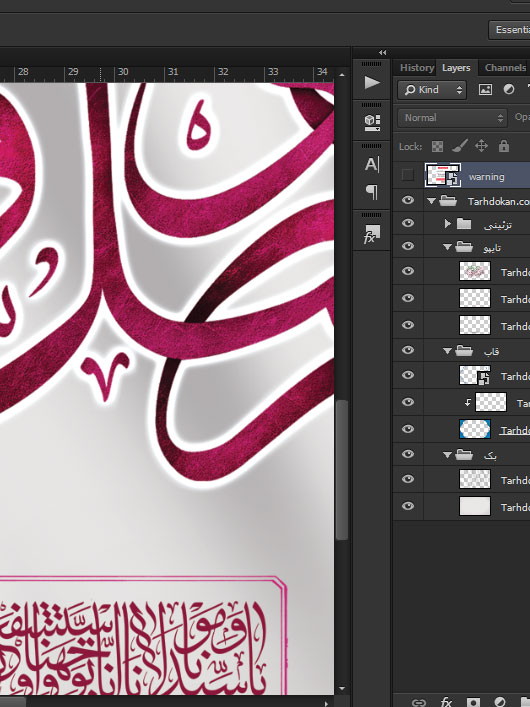Click canvas vertical scrollbar thumb

(342, 469)
